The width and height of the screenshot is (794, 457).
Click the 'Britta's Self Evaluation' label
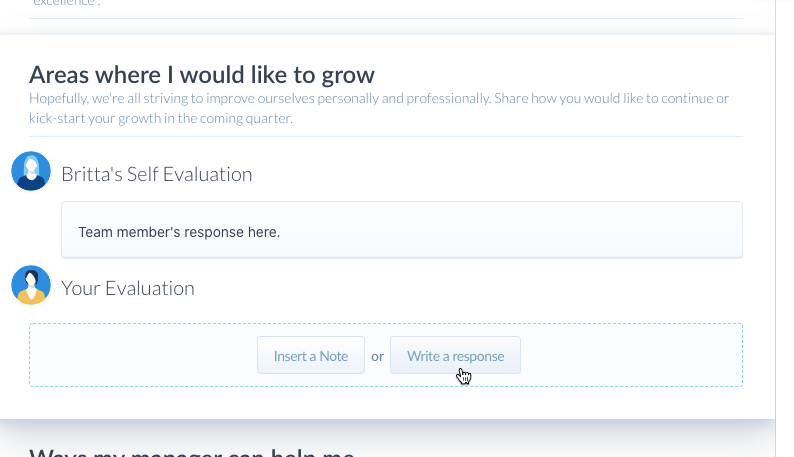click(x=156, y=174)
